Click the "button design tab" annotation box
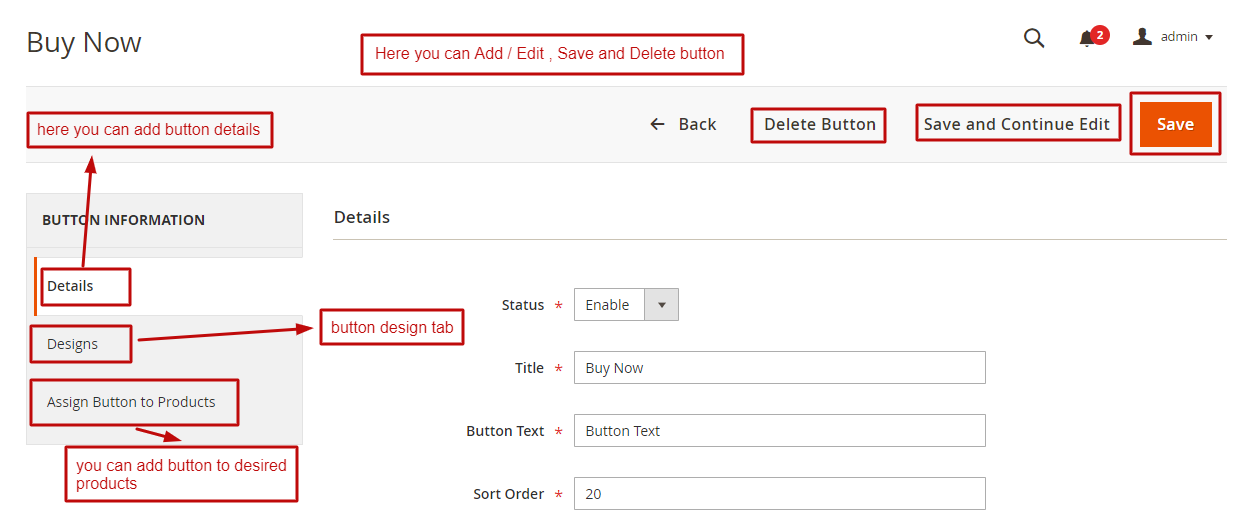Viewport: 1256px width, 525px height. point(392,327)
